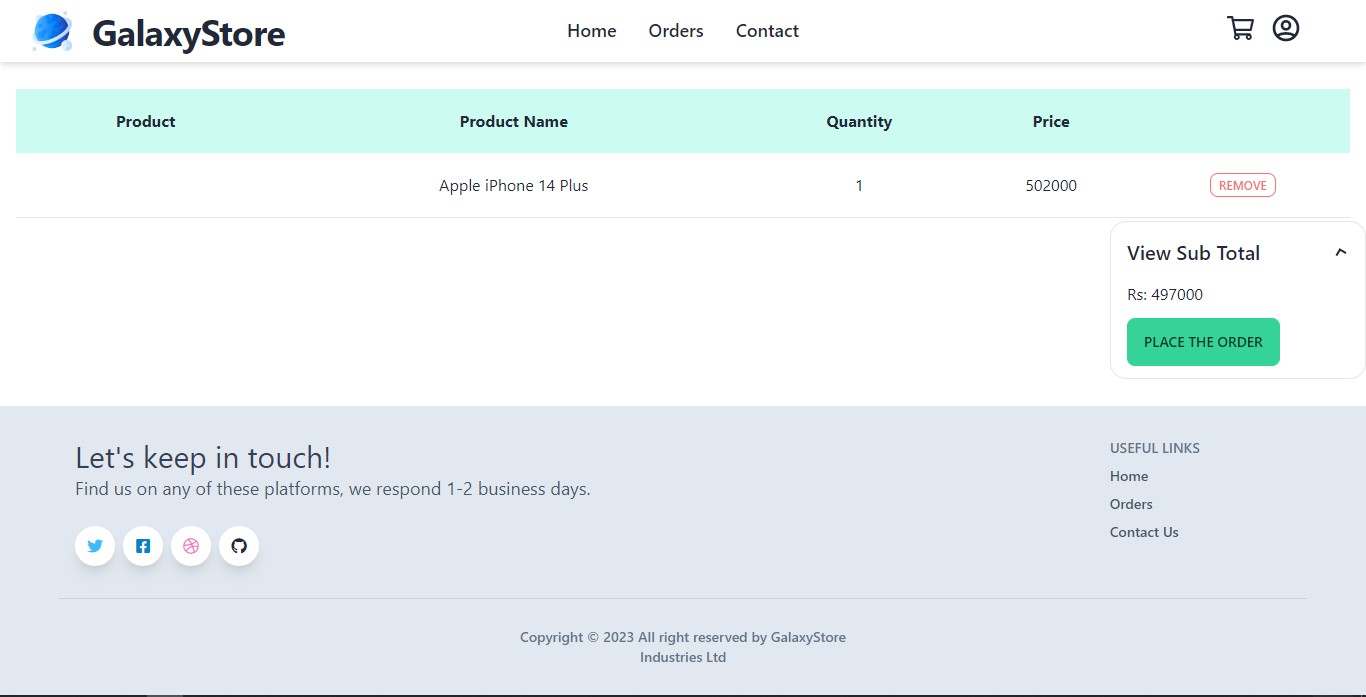The width and height of the screenshot is (1366, 697).
Task: Select the Apple iPhone 14 Plus product name
Action: pyautogui.click(x=514, y=185)
